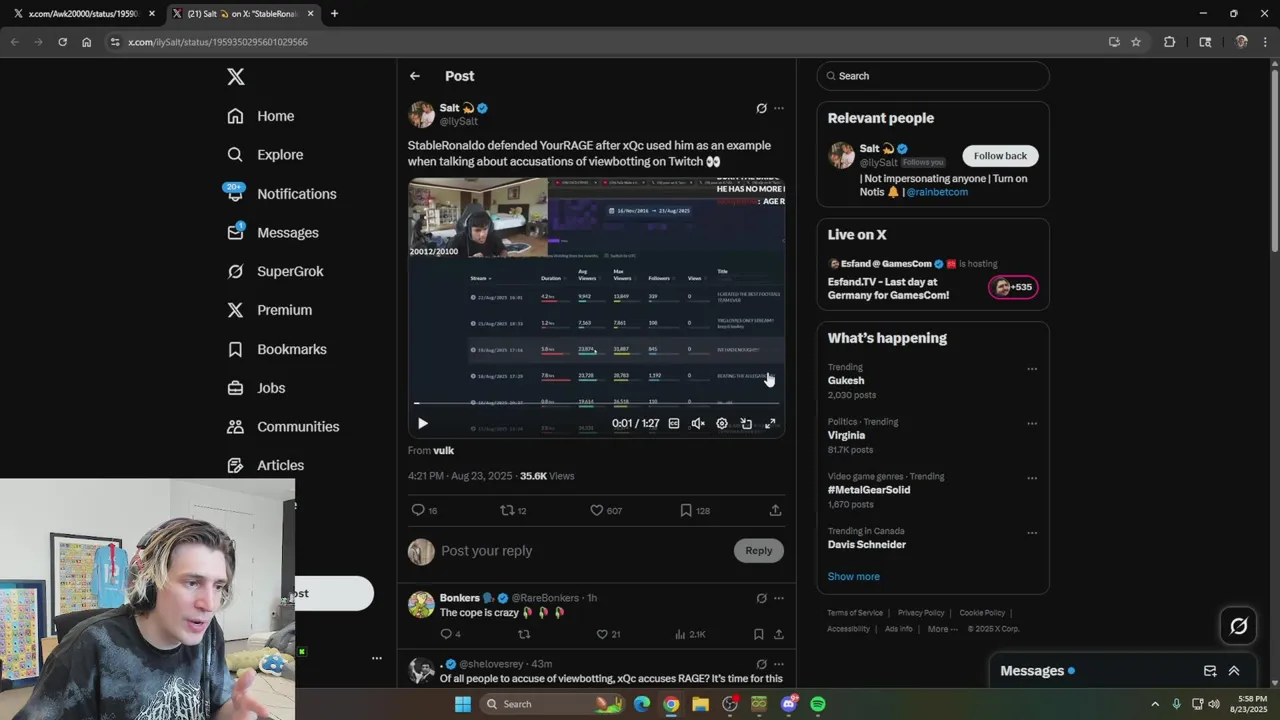This screenshot has width=1280, height=720.
Task: Open the floating Grok button
Action: (1238, 626)
